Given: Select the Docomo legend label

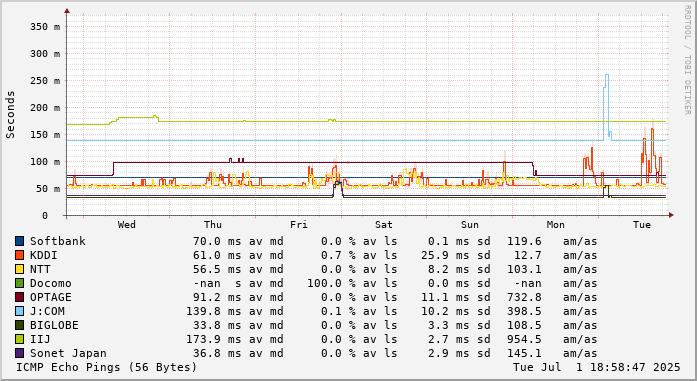Looking at the screenshot, I should point(51,283).
